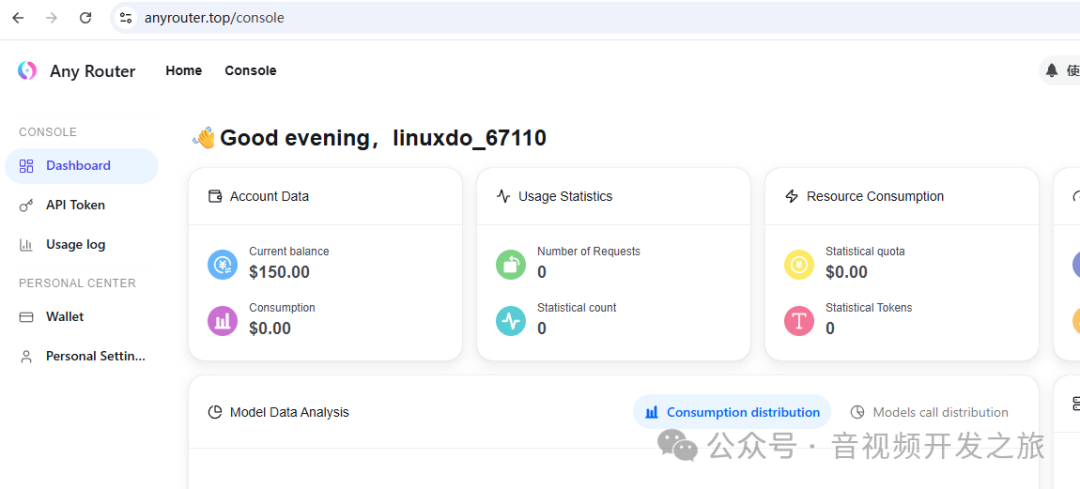Viewport: 1080px width, 489px height.
Task: Click the Resource Consumption card title
Action: point(875,196)
